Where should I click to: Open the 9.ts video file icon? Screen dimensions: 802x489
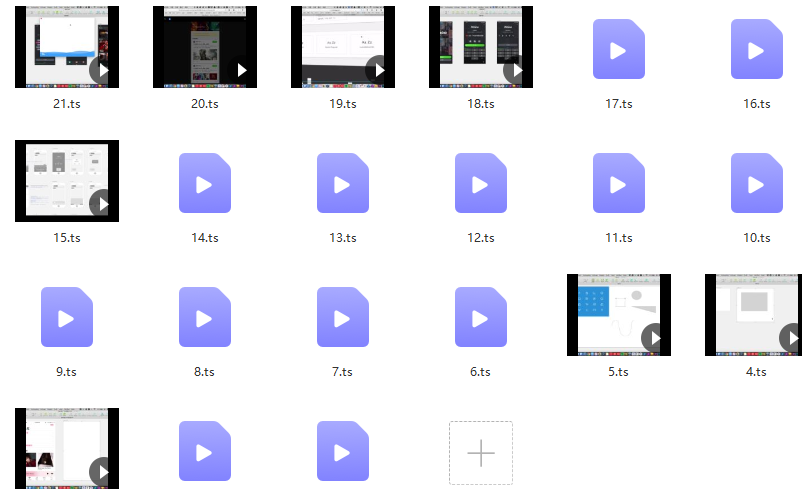[x=66, y=317]
